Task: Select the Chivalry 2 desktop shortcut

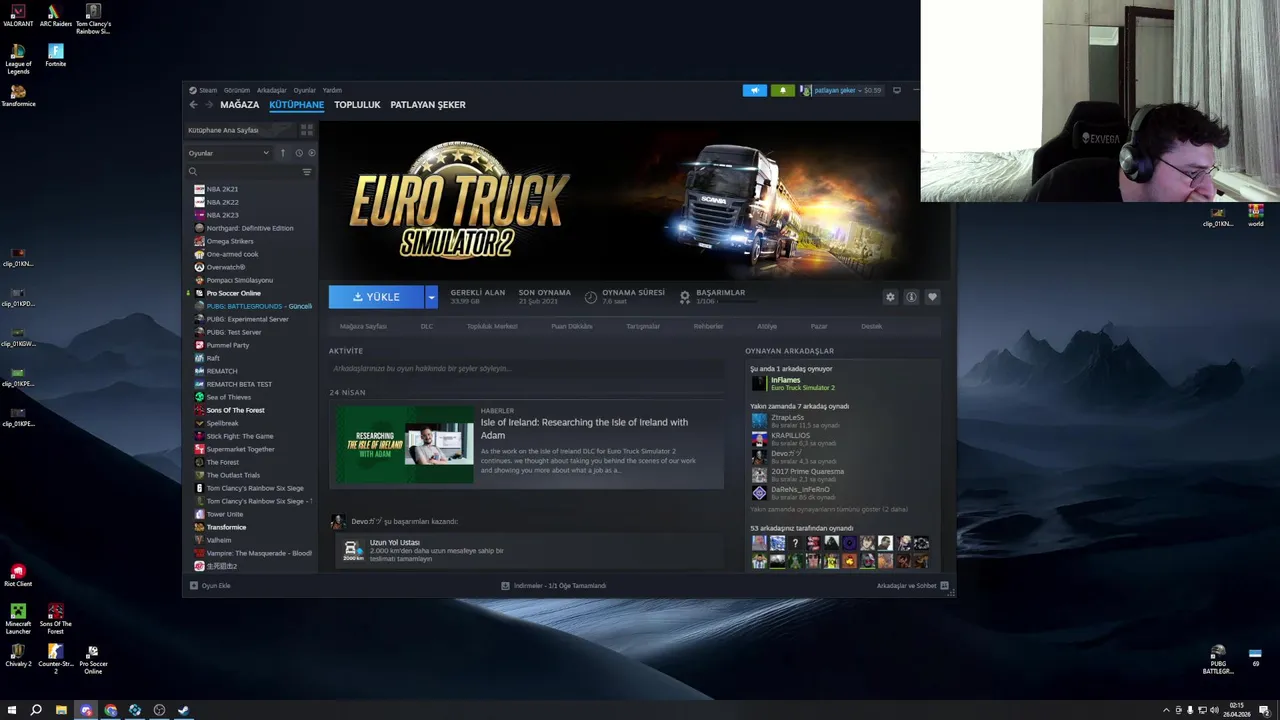Action: pos(18,656)
